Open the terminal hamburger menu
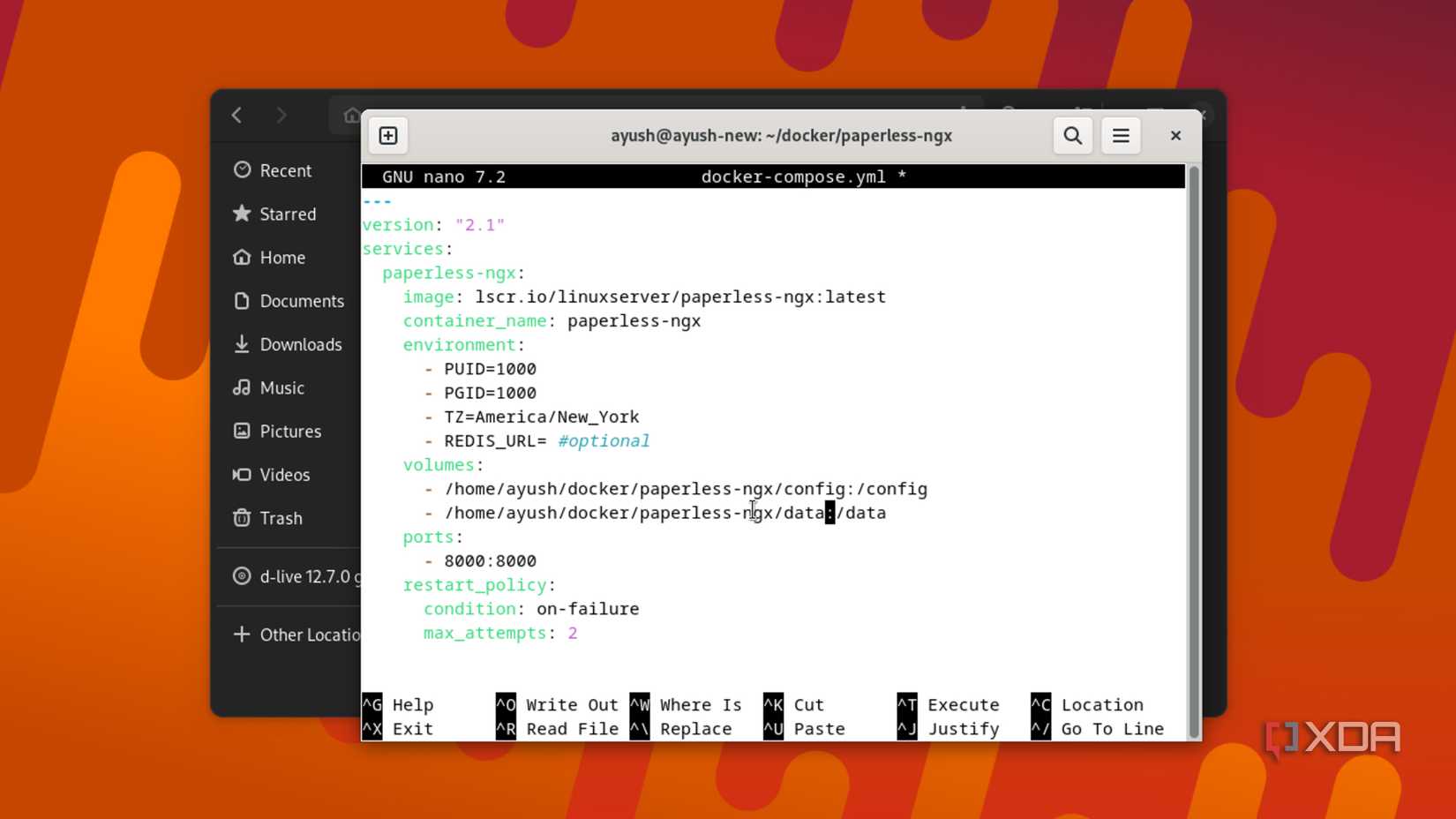 click(1121, 136)
